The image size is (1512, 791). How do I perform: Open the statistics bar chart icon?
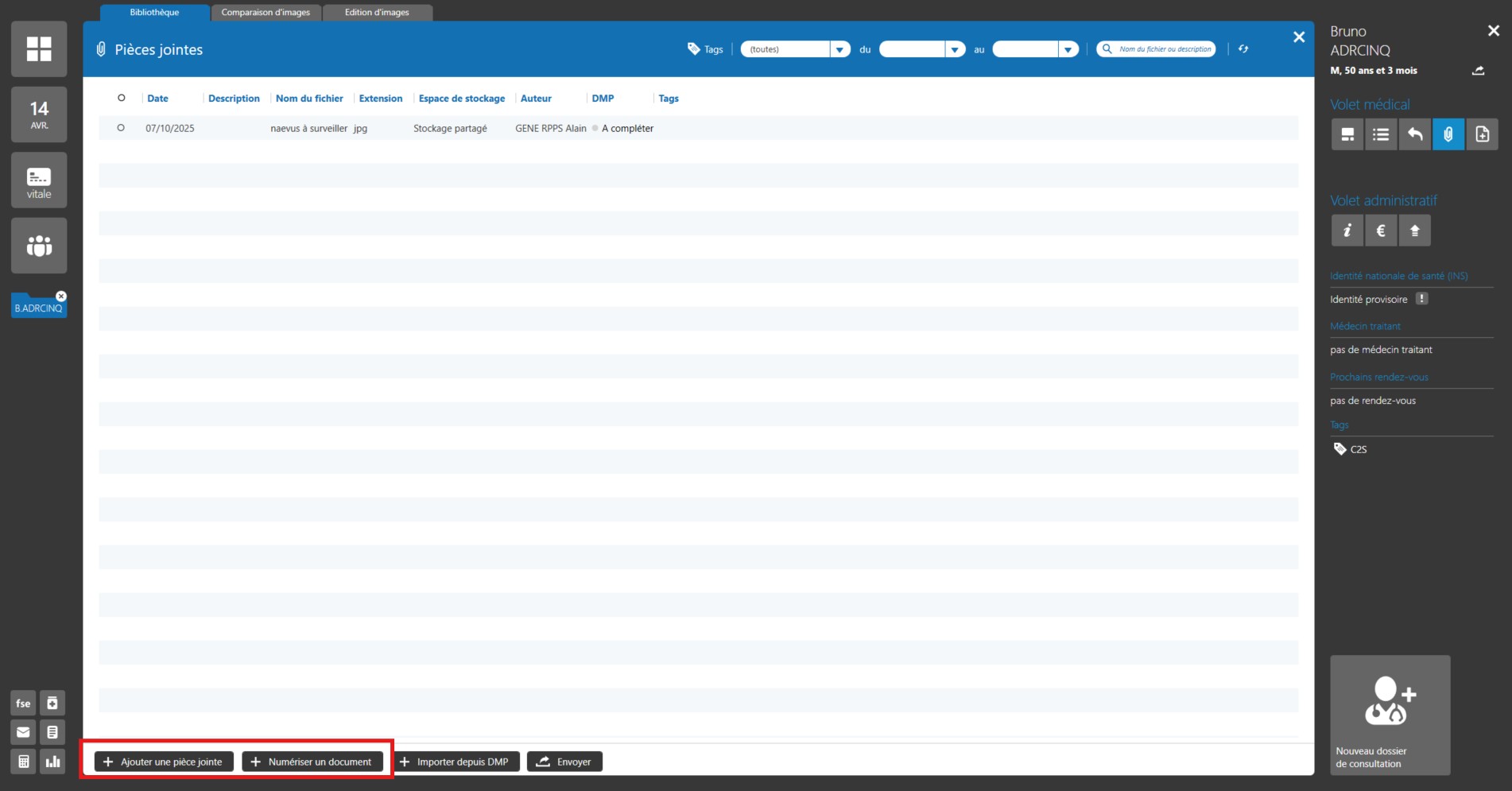52,762
